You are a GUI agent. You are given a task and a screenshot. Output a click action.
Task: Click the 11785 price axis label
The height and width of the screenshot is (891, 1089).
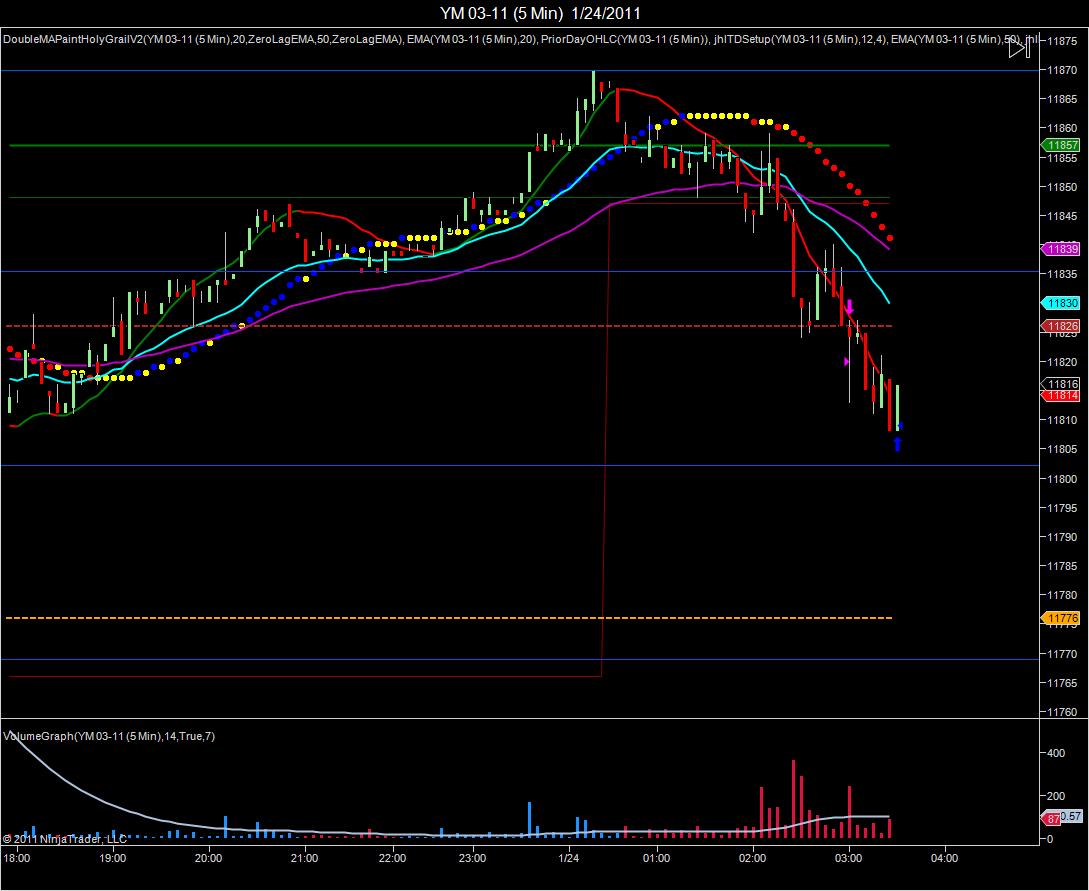(x=1062, y=566)
